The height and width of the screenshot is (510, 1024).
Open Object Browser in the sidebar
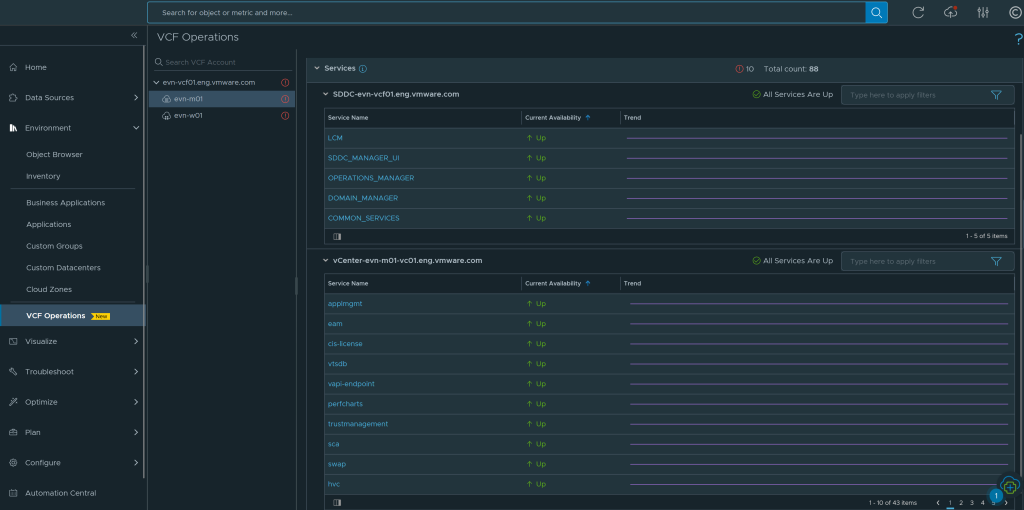pos(54,155)
